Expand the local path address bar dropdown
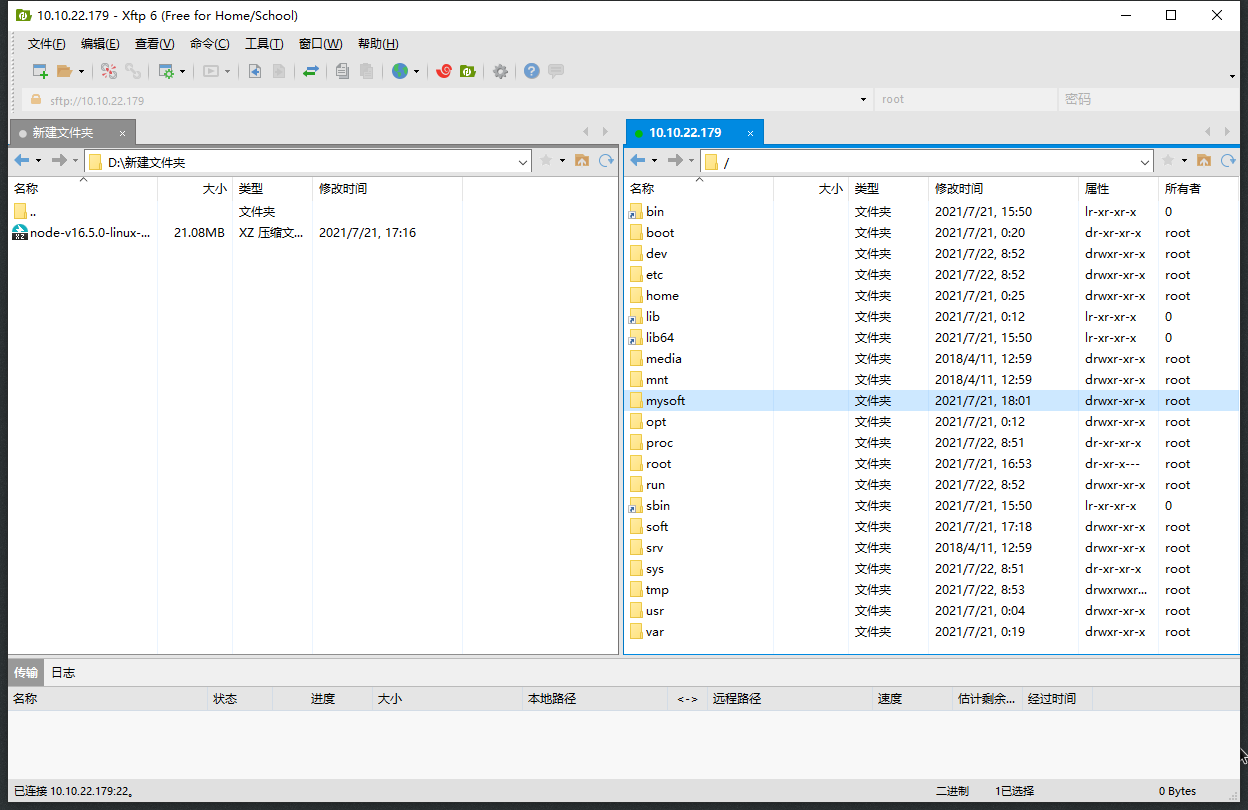 tap(522, 160)
